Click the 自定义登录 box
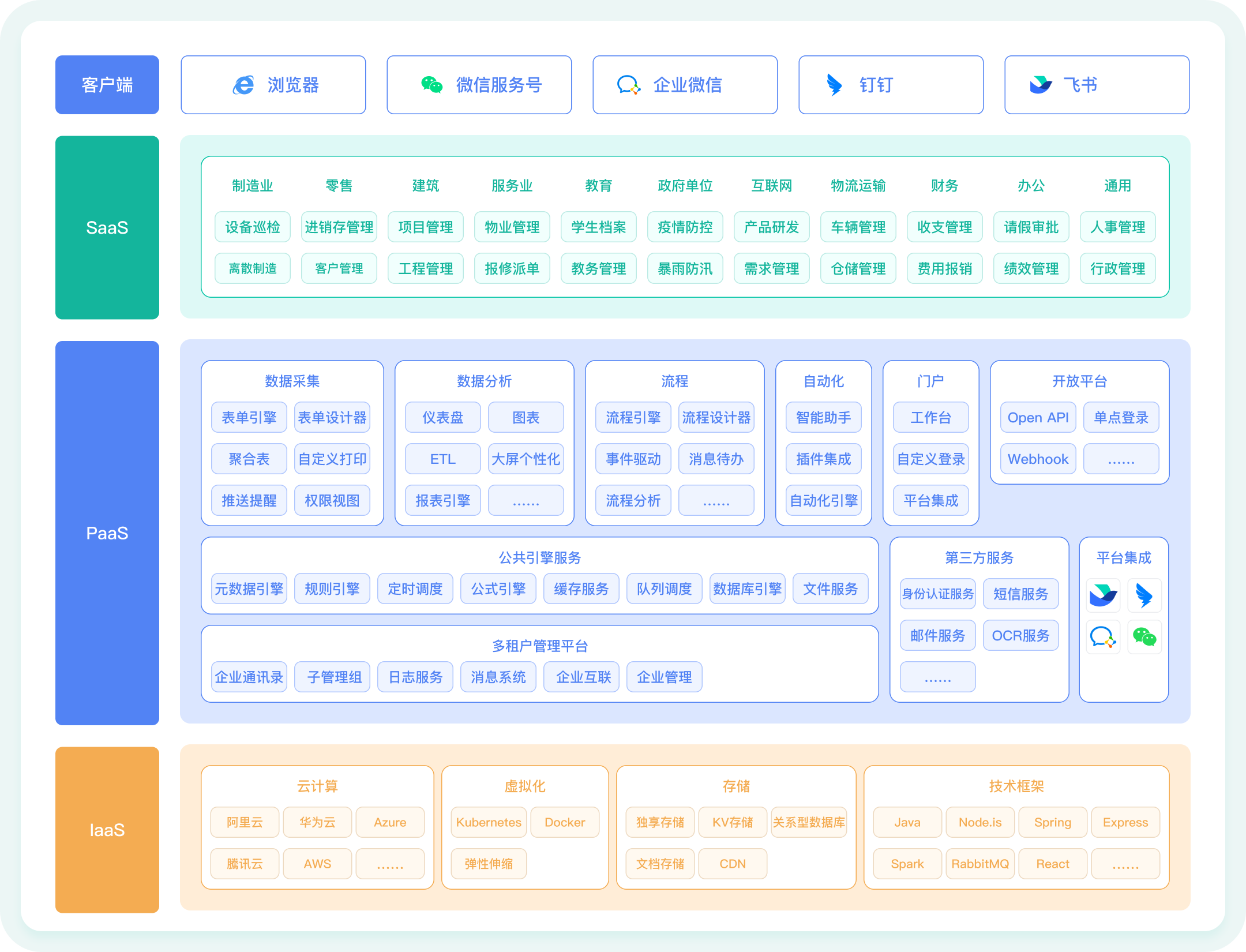This screenshot has height=952, width=1246. (x=931, y=459)
